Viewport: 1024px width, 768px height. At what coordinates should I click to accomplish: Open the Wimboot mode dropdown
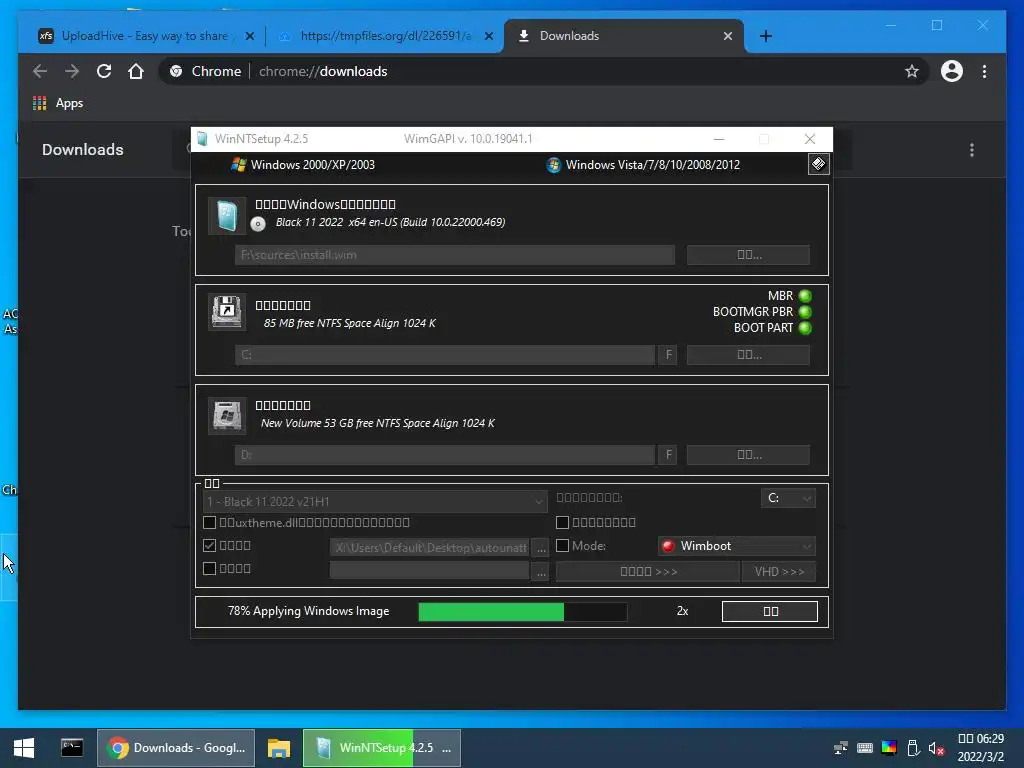[x=737, y=546]
